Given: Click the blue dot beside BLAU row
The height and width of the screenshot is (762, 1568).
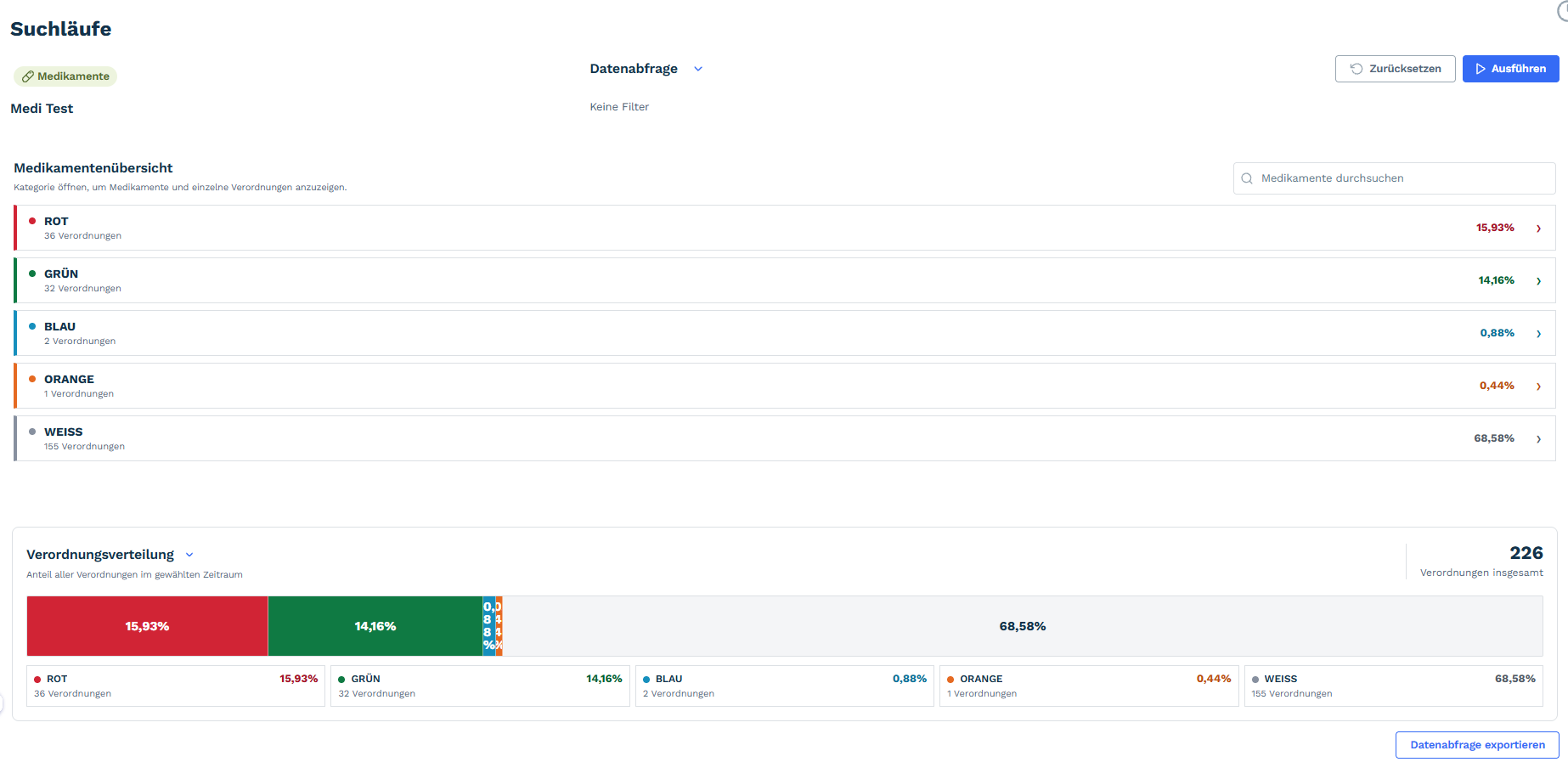Looking at the screenshot, I should point(32,326).
